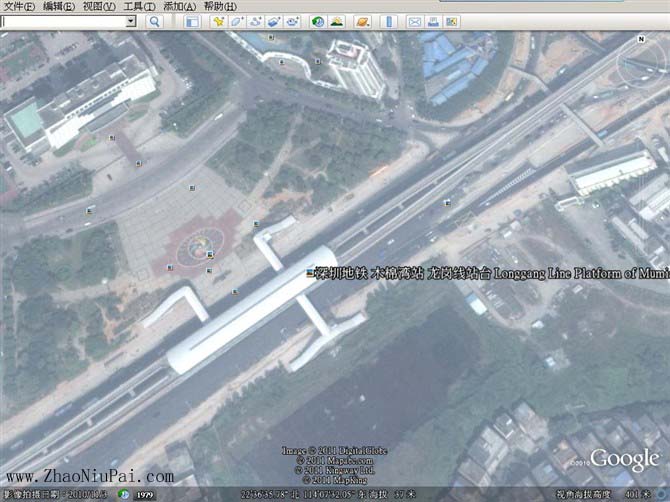
Task: Click the Google logo on the map
Action: pos(624,460)
